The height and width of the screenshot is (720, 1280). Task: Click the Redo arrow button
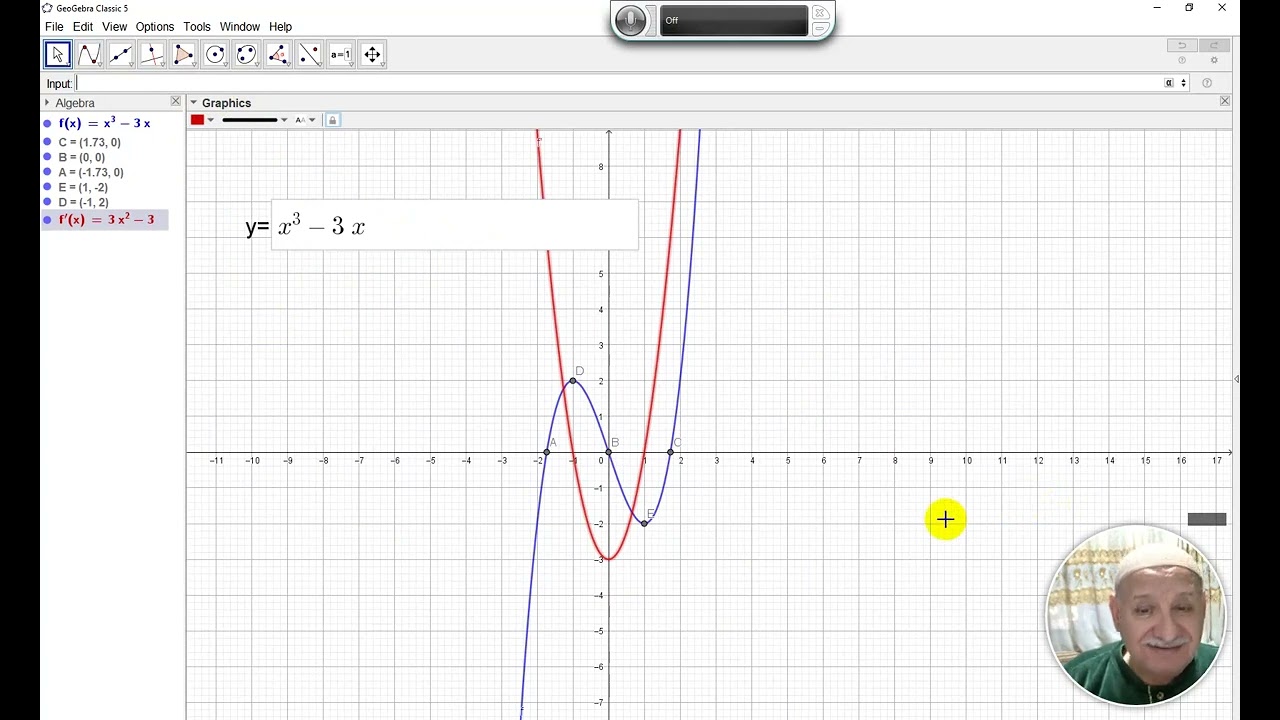pyautogui.click(x=1214, y=45)
